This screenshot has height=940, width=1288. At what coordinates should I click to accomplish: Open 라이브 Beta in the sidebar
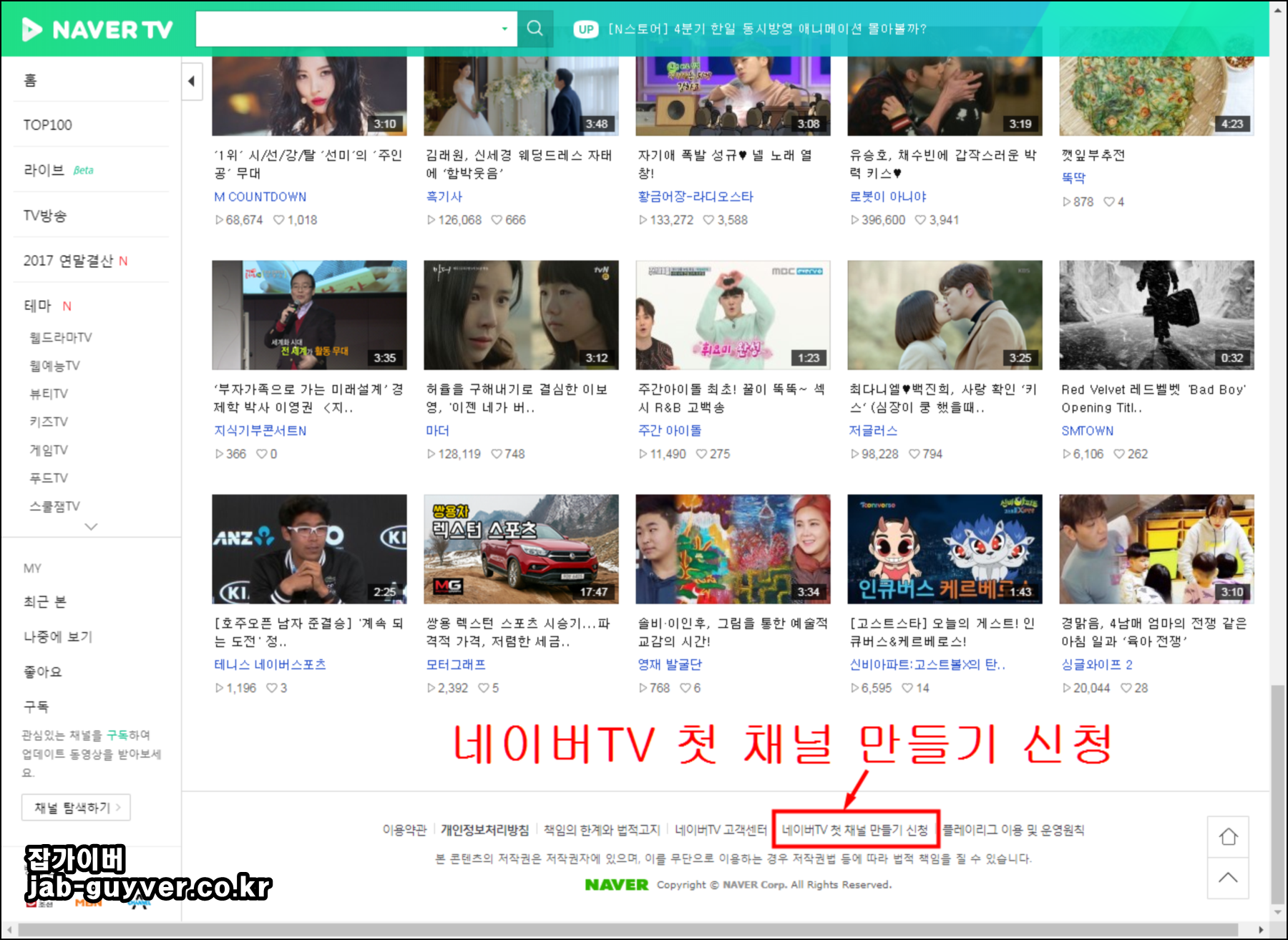point(59,170)
